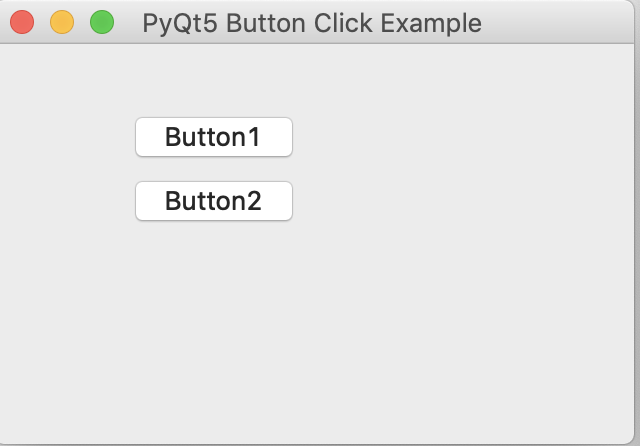Hit the red close circle in title bar
Viewport: 640px width, 446px height.
pos(22,22)
